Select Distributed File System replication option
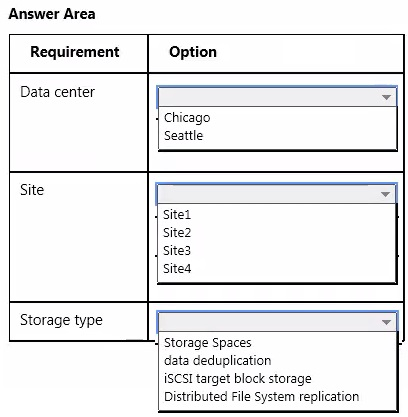 (x=261, y=397)
